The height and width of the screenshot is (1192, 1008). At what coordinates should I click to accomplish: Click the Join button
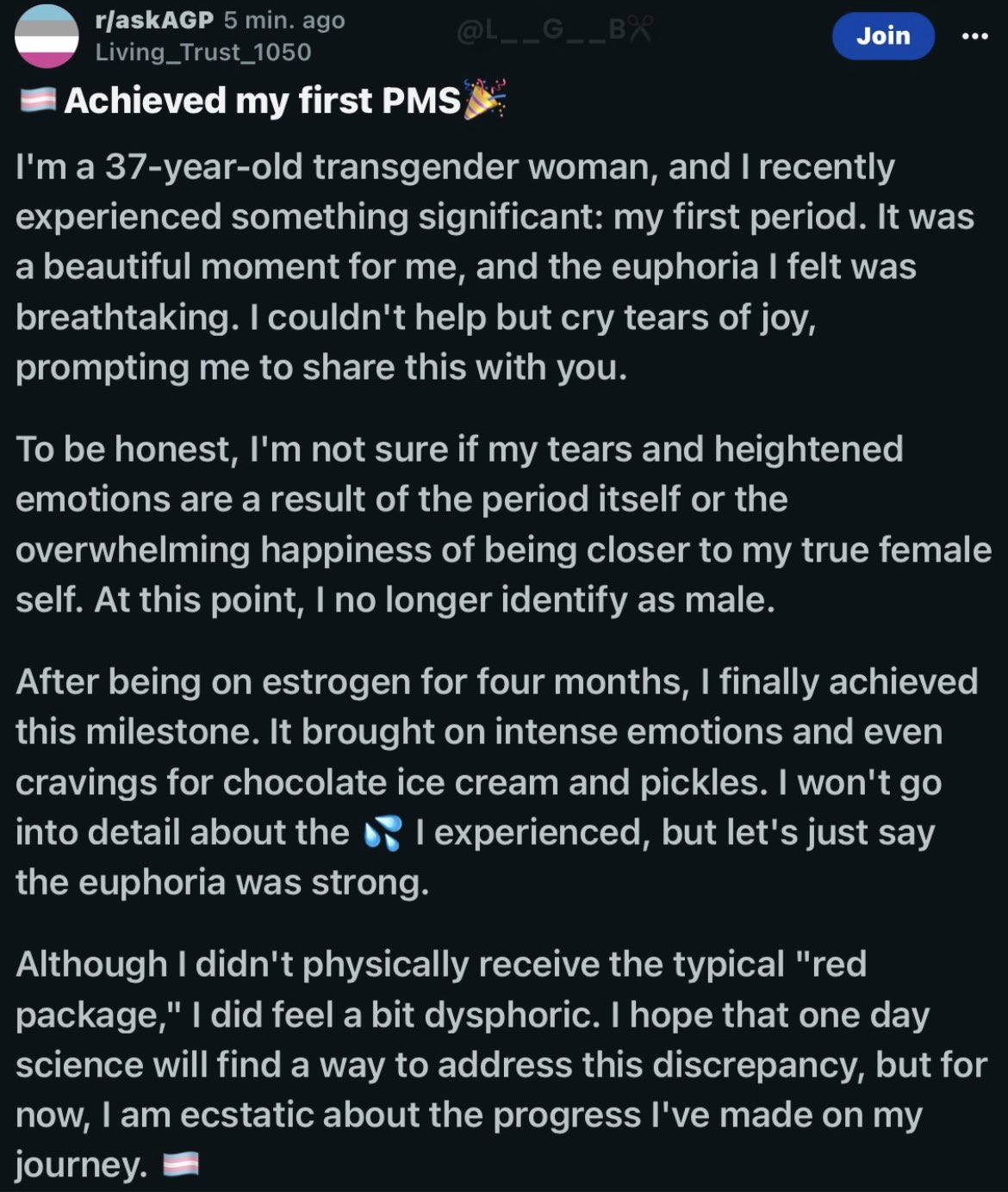883,36
